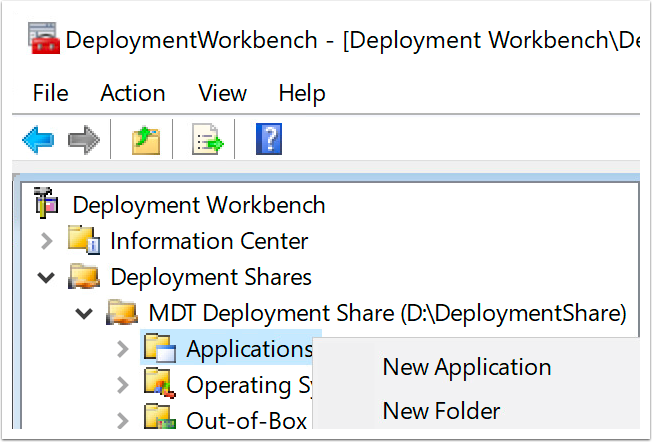652x442 pixels.
Task: Expand the Out-of-Box node chevron
Action: click(x=123, y=420)
